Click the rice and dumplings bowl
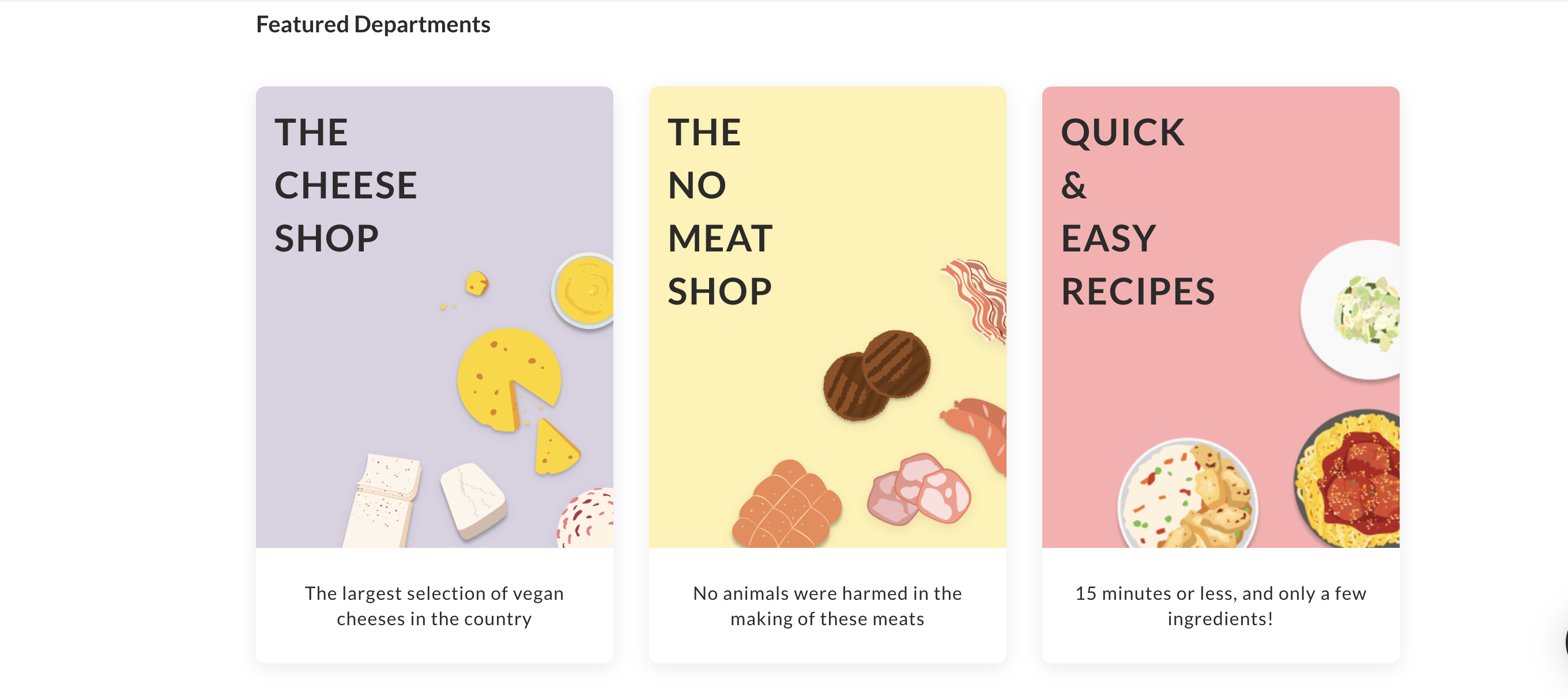The height and width of the screenshot is (699, 1568). [1187, 496]
